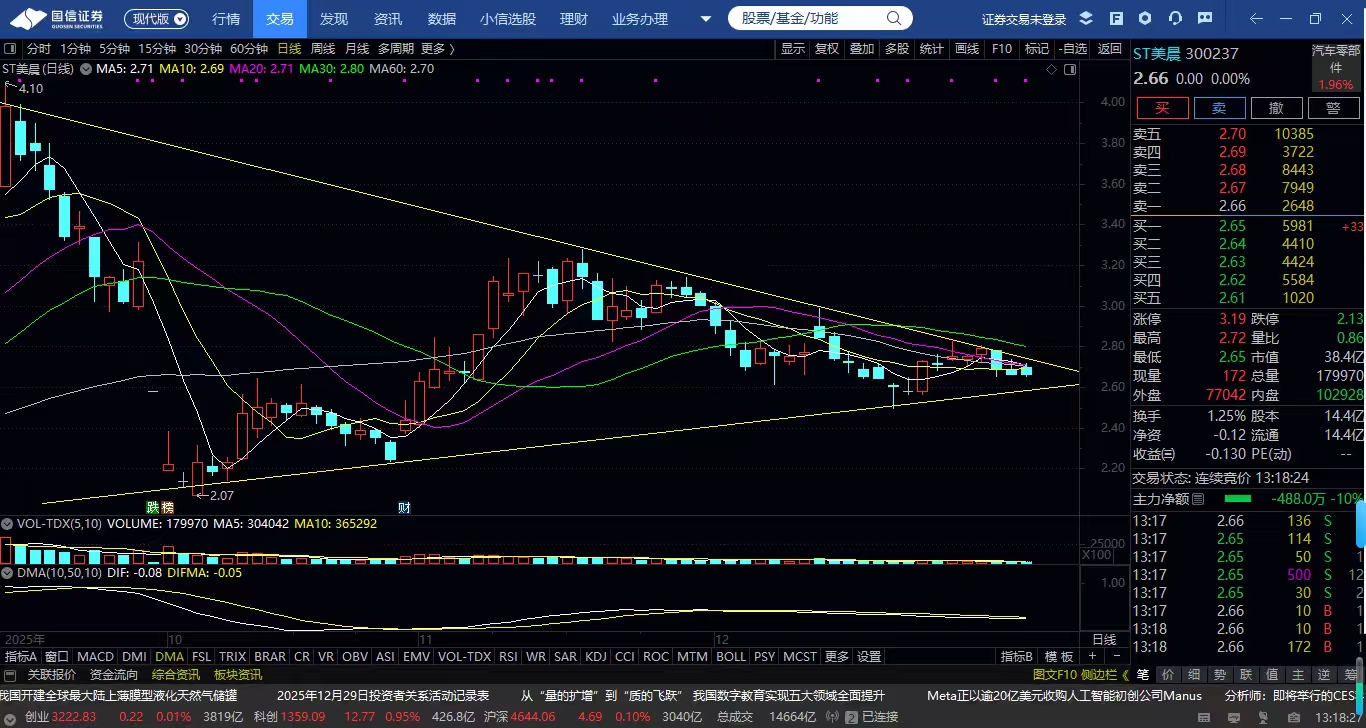1366x728 pixels.
Task: Click the 警 alert button
Action: click(x=1333, y=108)
